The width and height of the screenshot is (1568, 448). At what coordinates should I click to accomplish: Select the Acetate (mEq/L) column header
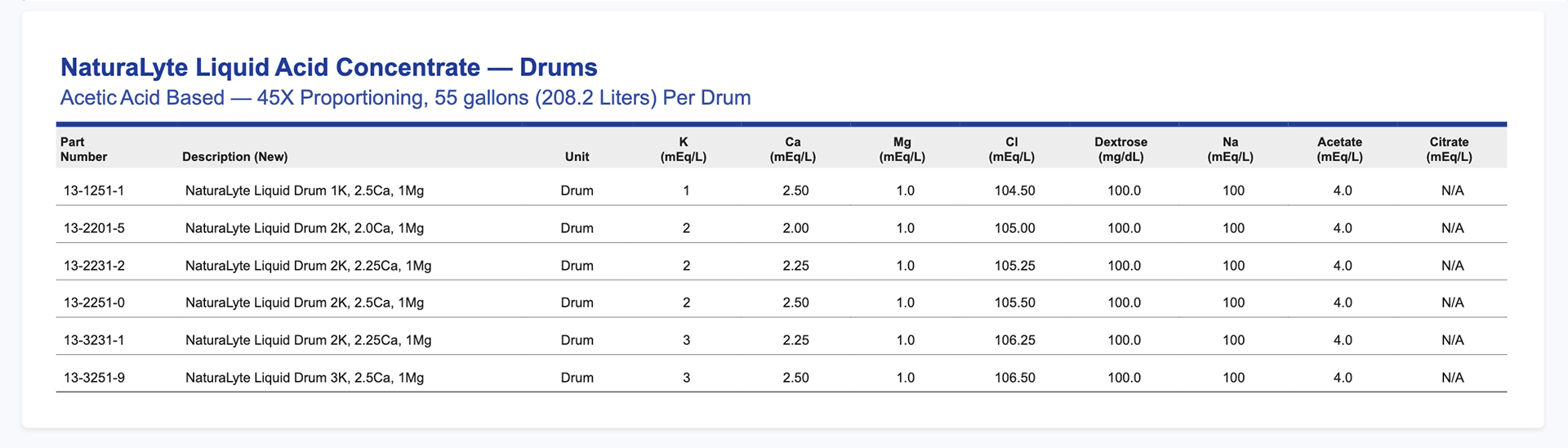click(x=1339, y=149)
